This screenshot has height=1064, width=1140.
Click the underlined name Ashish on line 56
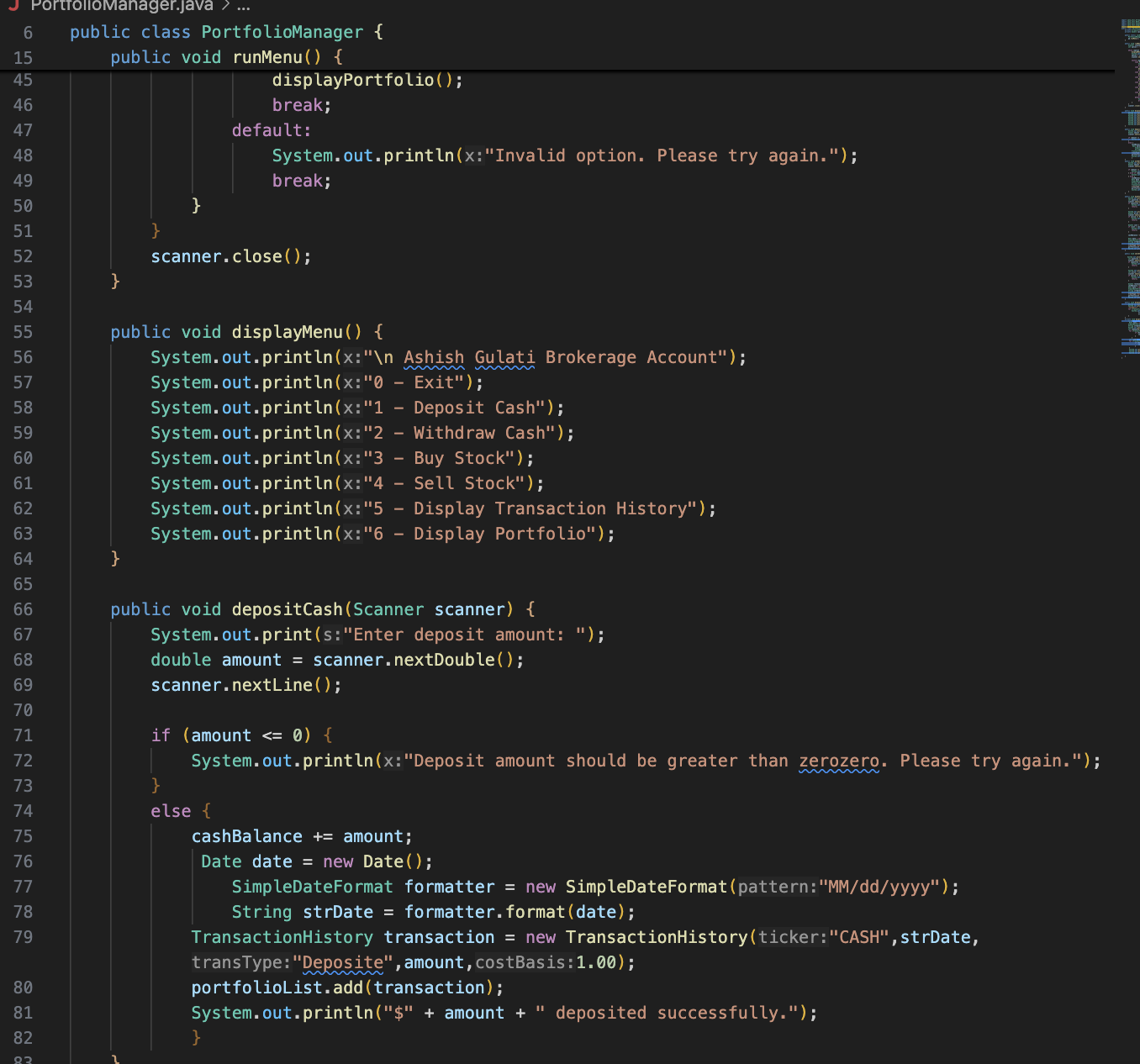(x=434, y=357)
